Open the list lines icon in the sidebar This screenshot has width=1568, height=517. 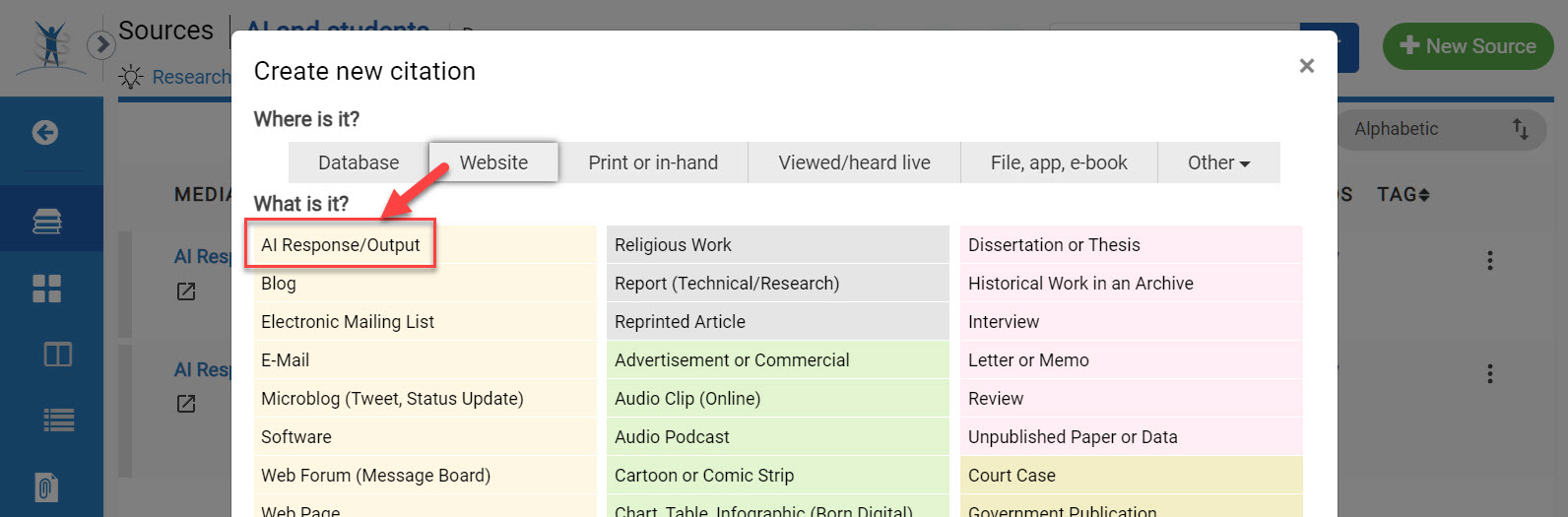[x=58, y=421]
